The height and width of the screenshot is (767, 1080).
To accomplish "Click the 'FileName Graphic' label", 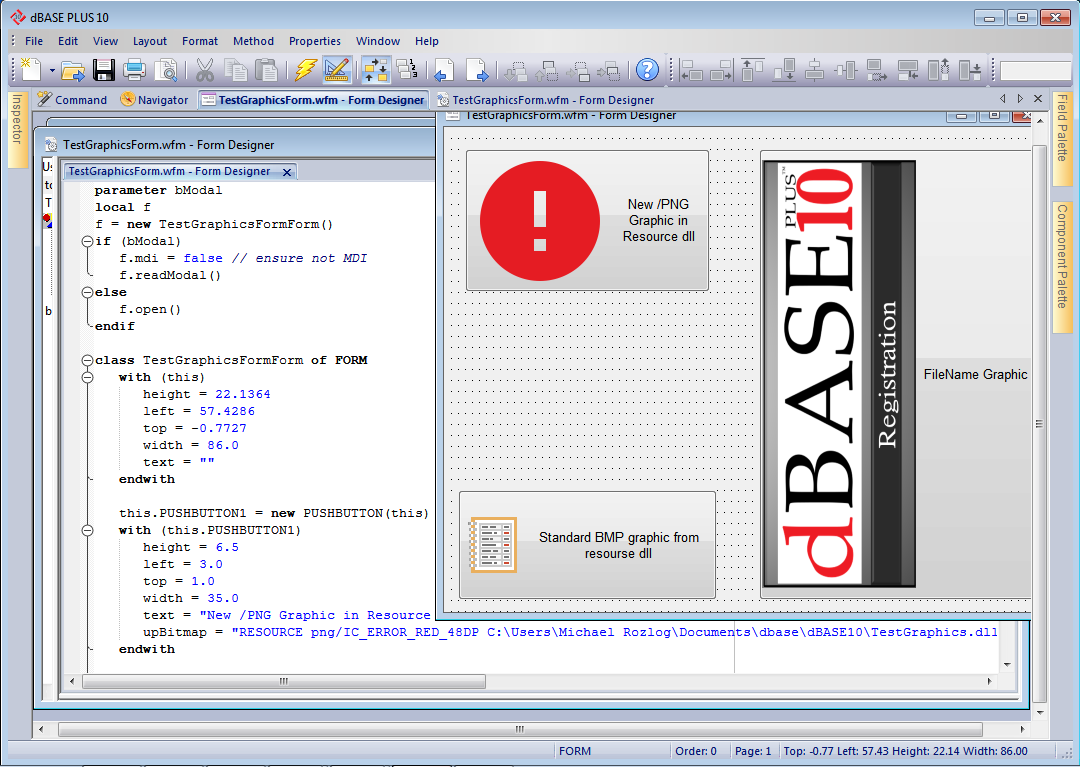I will tap(975, 375).
